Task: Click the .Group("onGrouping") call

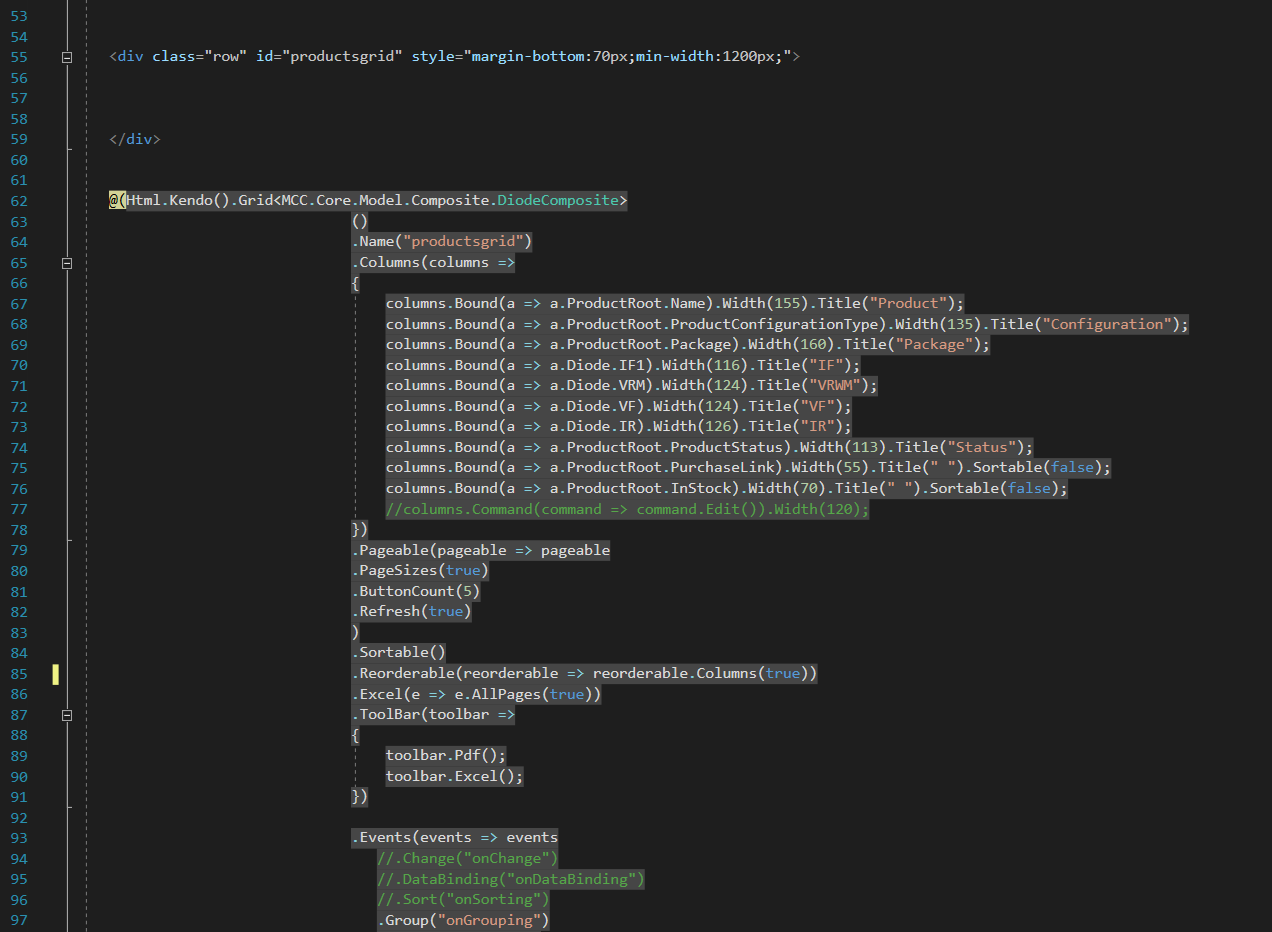Action: [x=463, y=920]
